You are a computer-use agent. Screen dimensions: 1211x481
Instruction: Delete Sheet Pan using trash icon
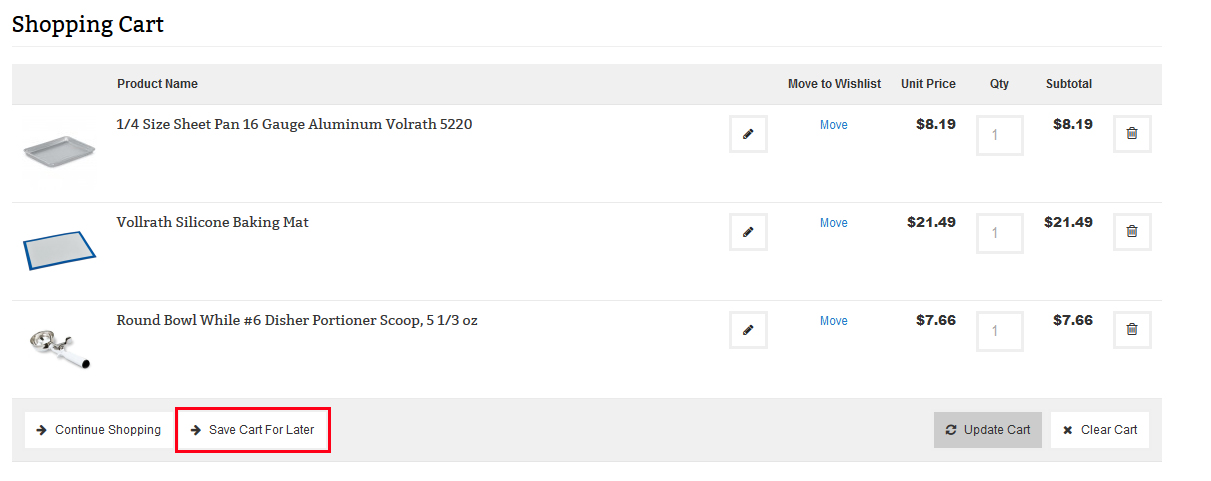click(1132, 134)
